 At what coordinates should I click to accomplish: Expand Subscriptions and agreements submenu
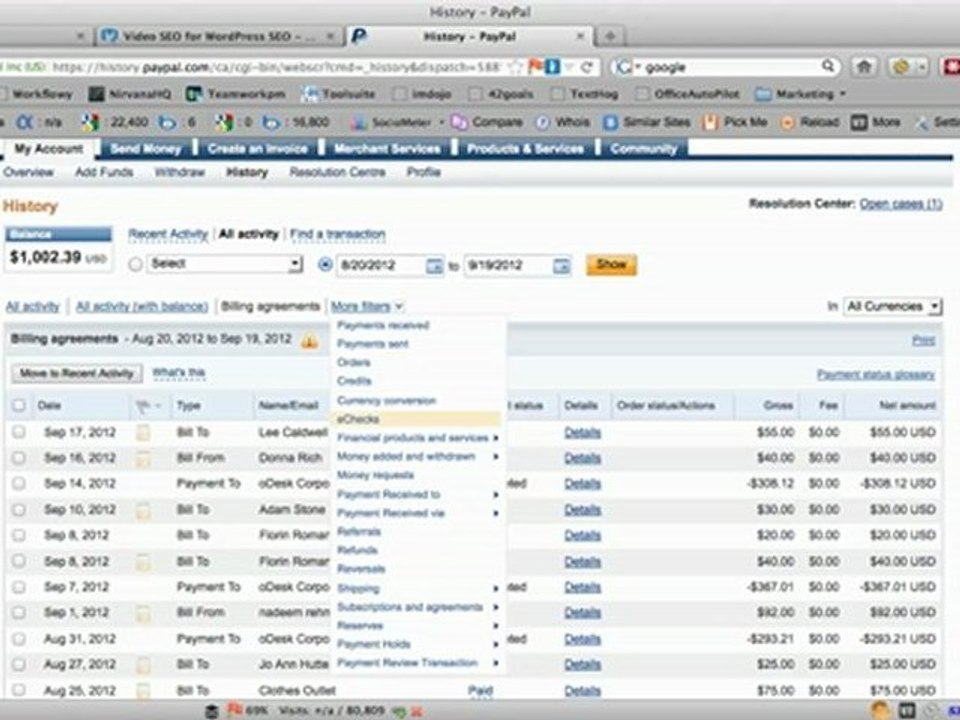pyautogui.click(x=418, y=607)
